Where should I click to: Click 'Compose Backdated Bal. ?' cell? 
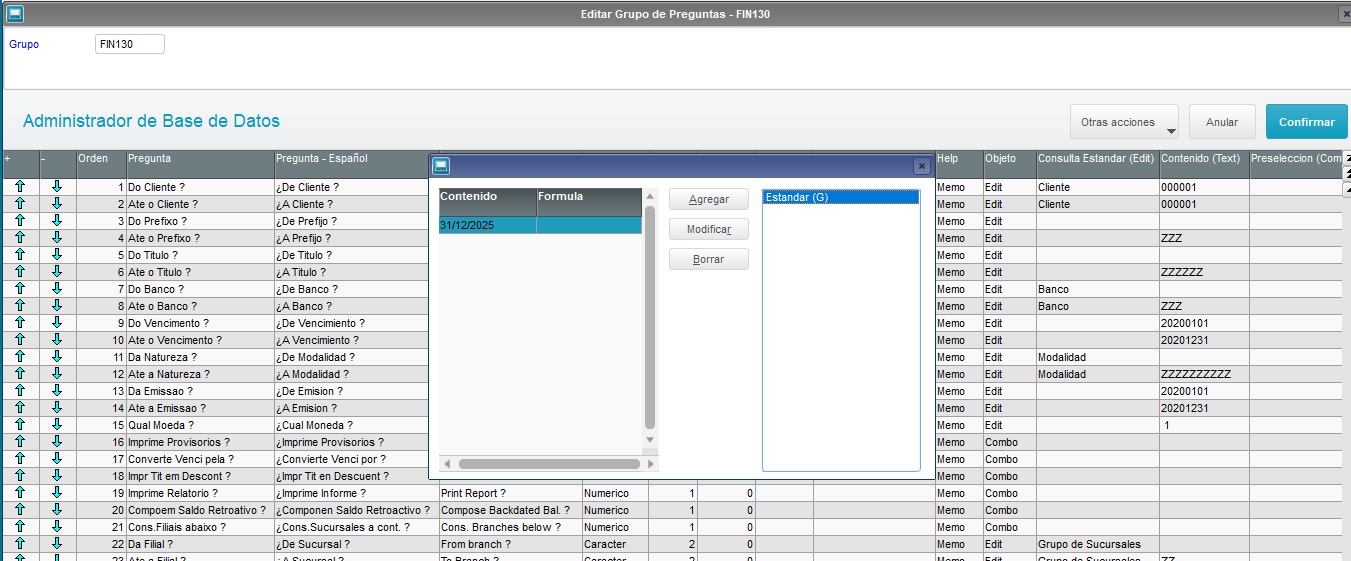click(510, 510)
